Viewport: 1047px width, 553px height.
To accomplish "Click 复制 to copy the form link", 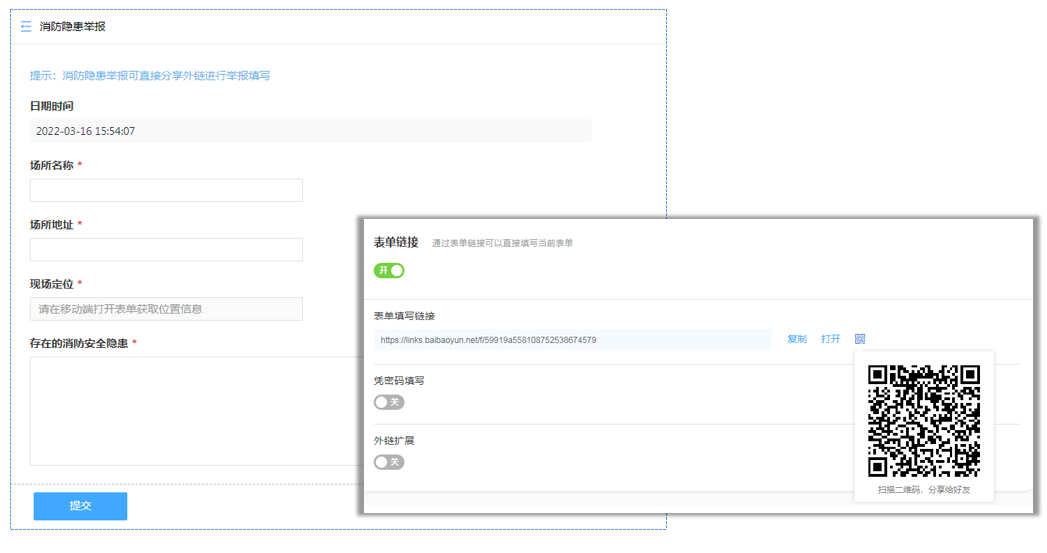I will pos(797,339).
